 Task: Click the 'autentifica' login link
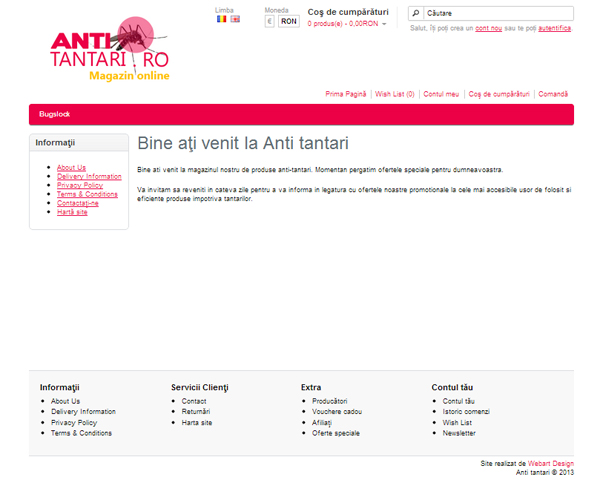[x=555, y=28]
